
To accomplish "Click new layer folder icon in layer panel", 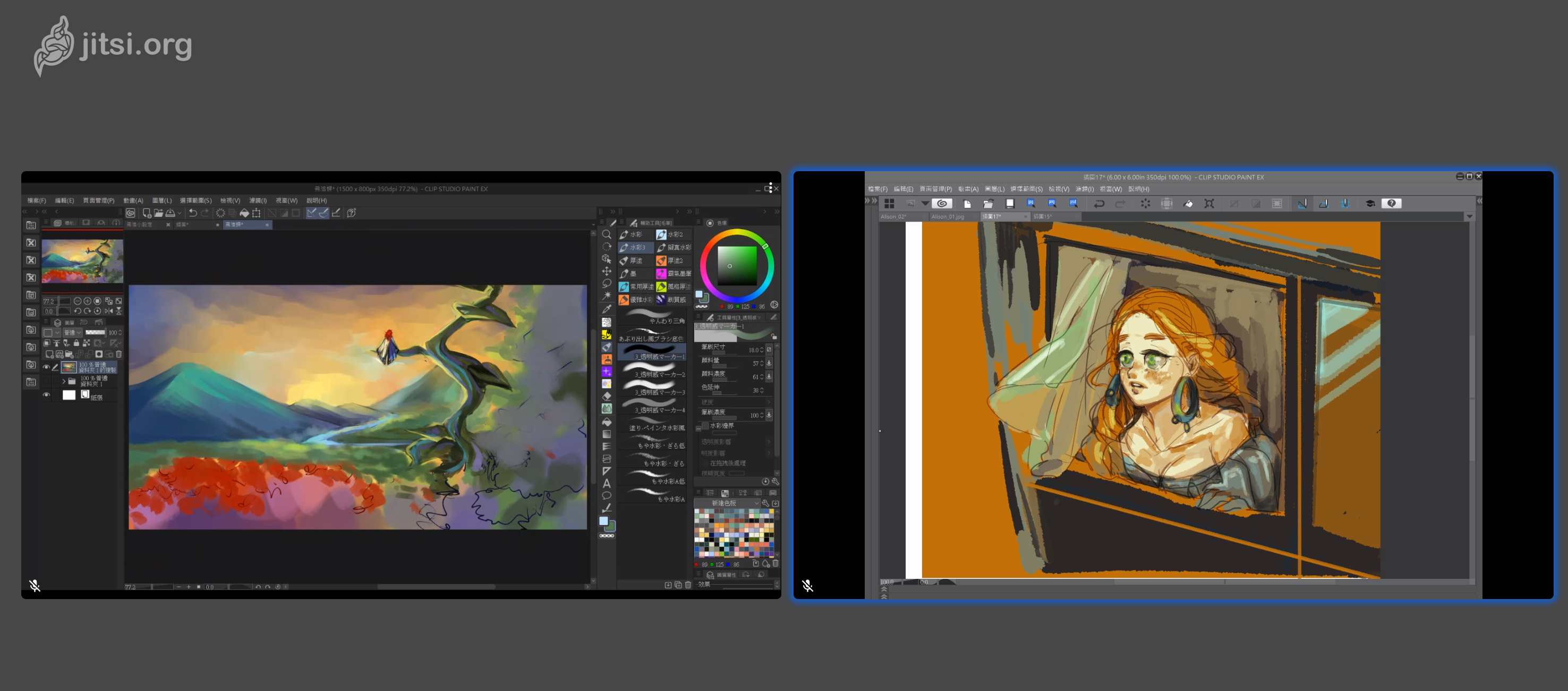I will pos(70,354).
